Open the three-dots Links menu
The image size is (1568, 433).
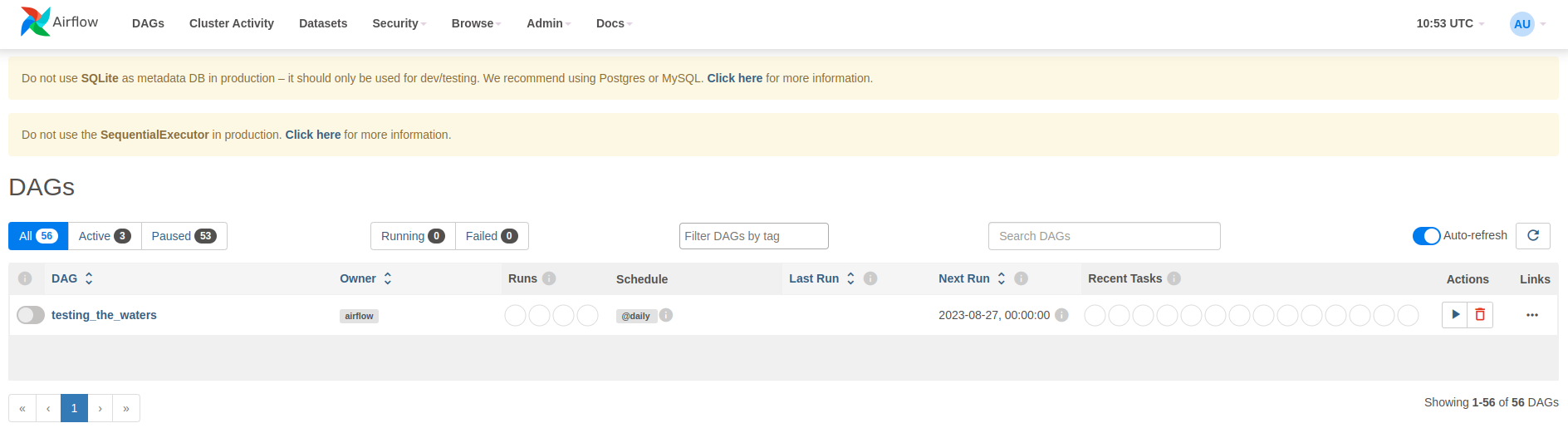tap(1532, 315)
